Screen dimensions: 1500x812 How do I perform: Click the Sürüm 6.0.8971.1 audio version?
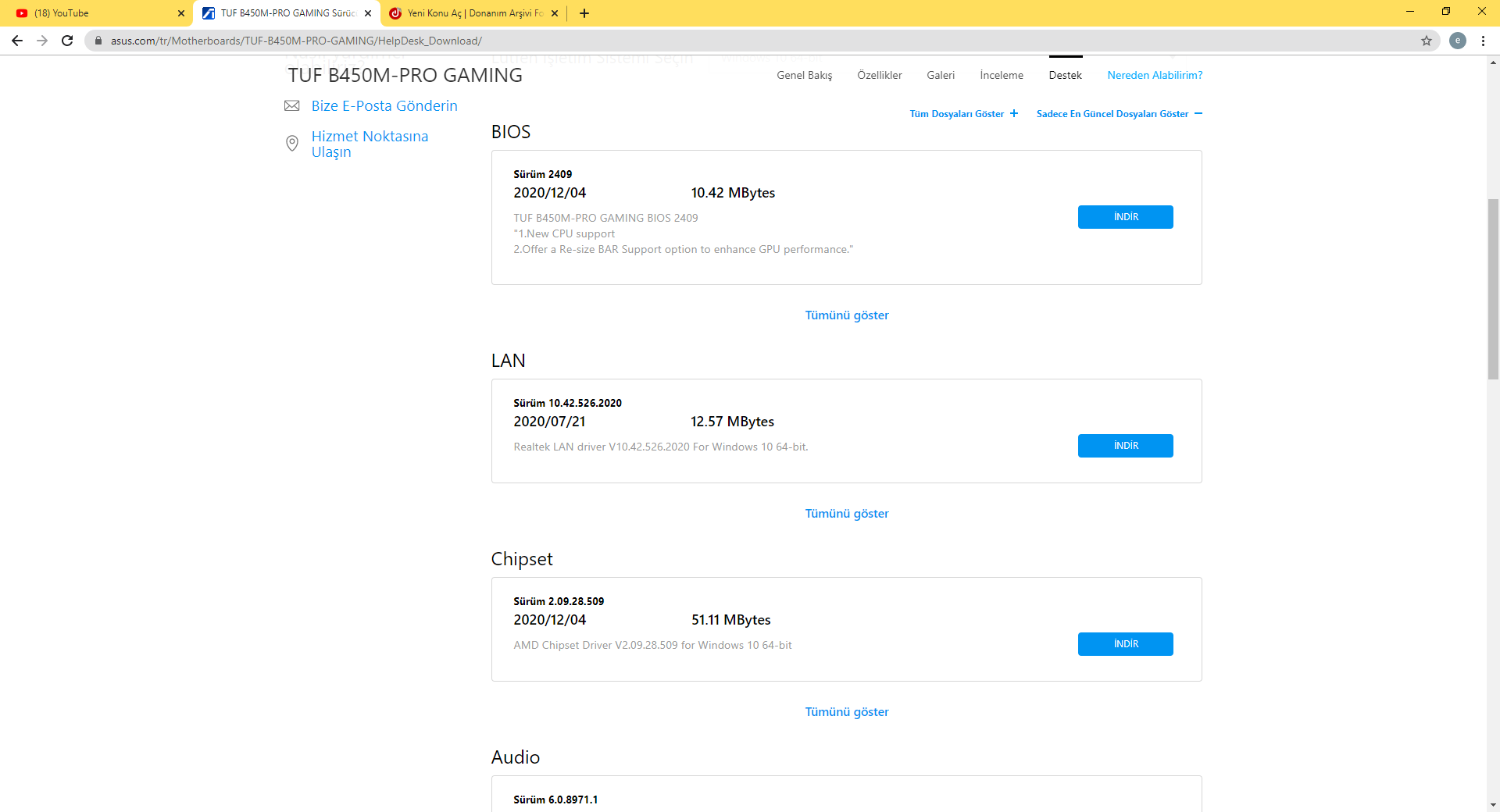tap(555, 800)
